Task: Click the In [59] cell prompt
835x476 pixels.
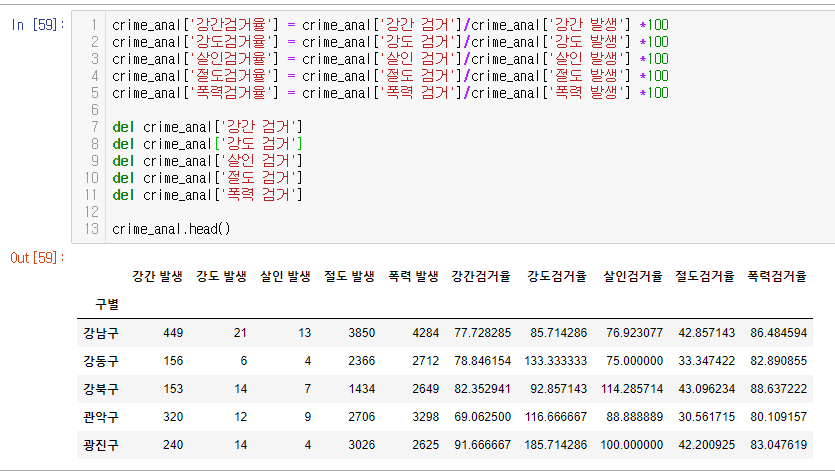Action: click(33, 25)
